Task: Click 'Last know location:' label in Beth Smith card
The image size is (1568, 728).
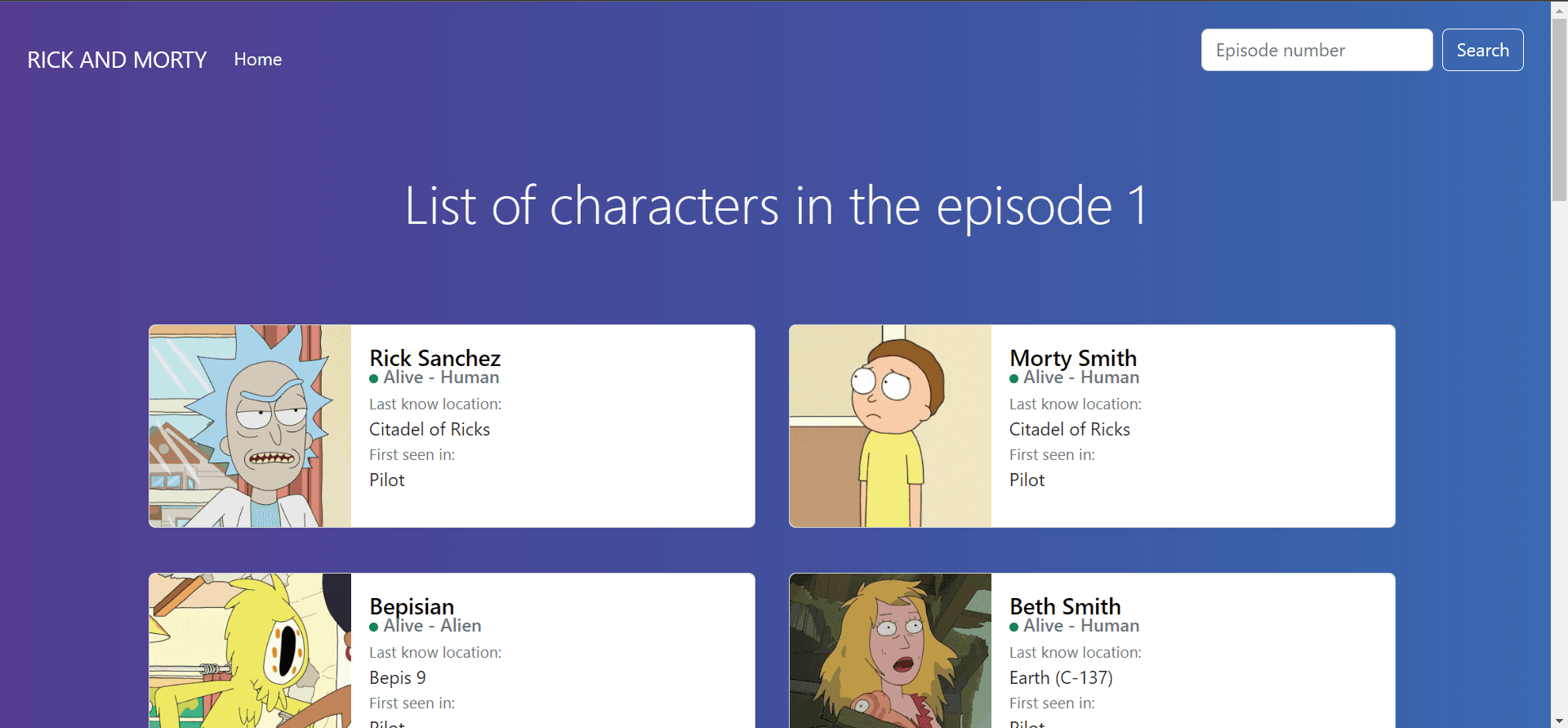Action: [x=1076, y=652]
